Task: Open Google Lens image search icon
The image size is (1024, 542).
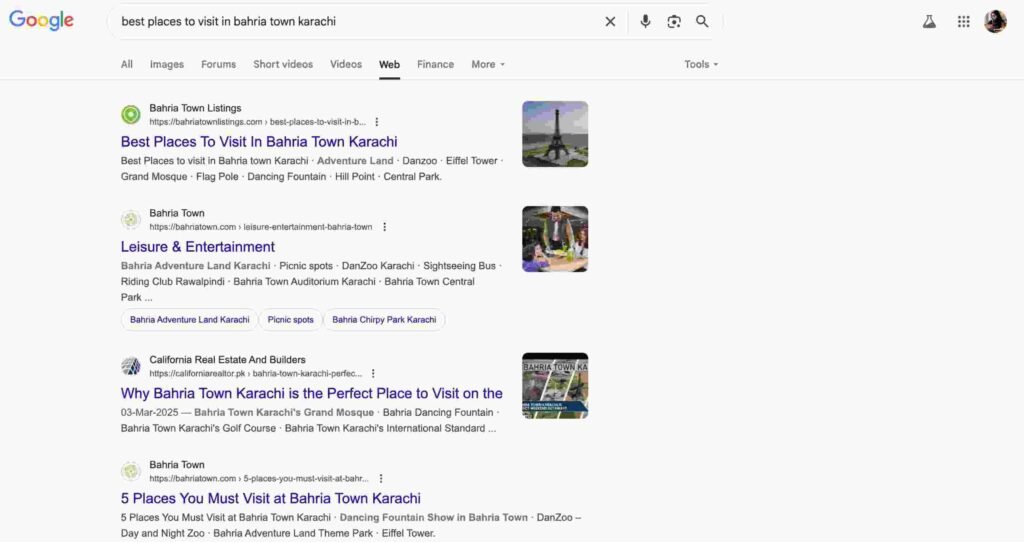Action: coord(674,22)
